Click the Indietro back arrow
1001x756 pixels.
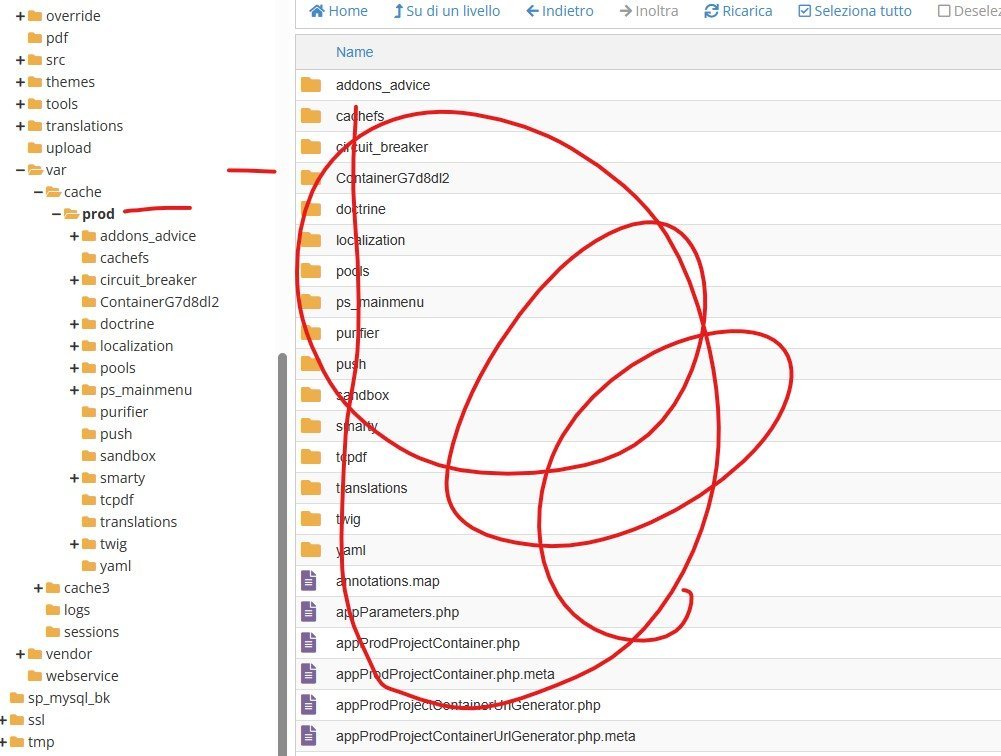(532, 11)
